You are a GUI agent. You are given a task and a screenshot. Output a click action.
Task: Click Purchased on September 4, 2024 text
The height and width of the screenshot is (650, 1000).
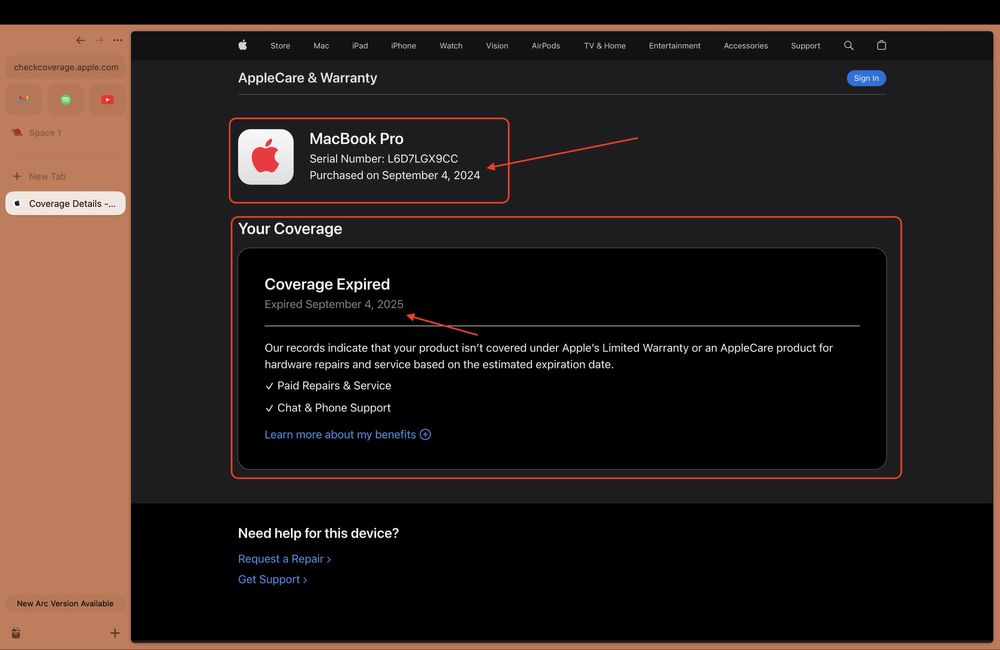click(395, 175)
